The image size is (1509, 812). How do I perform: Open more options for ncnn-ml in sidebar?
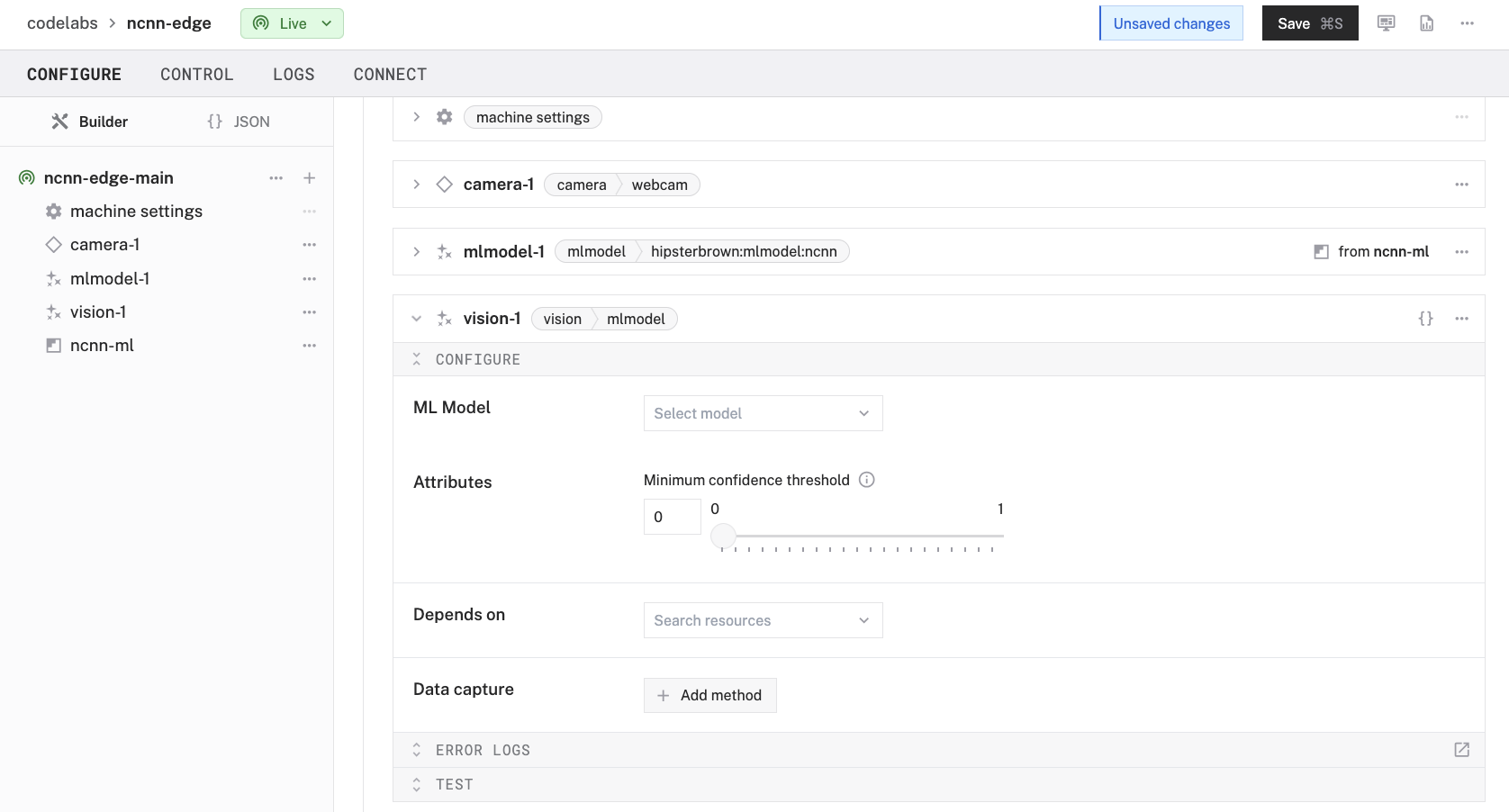click(x=310, y=346)
